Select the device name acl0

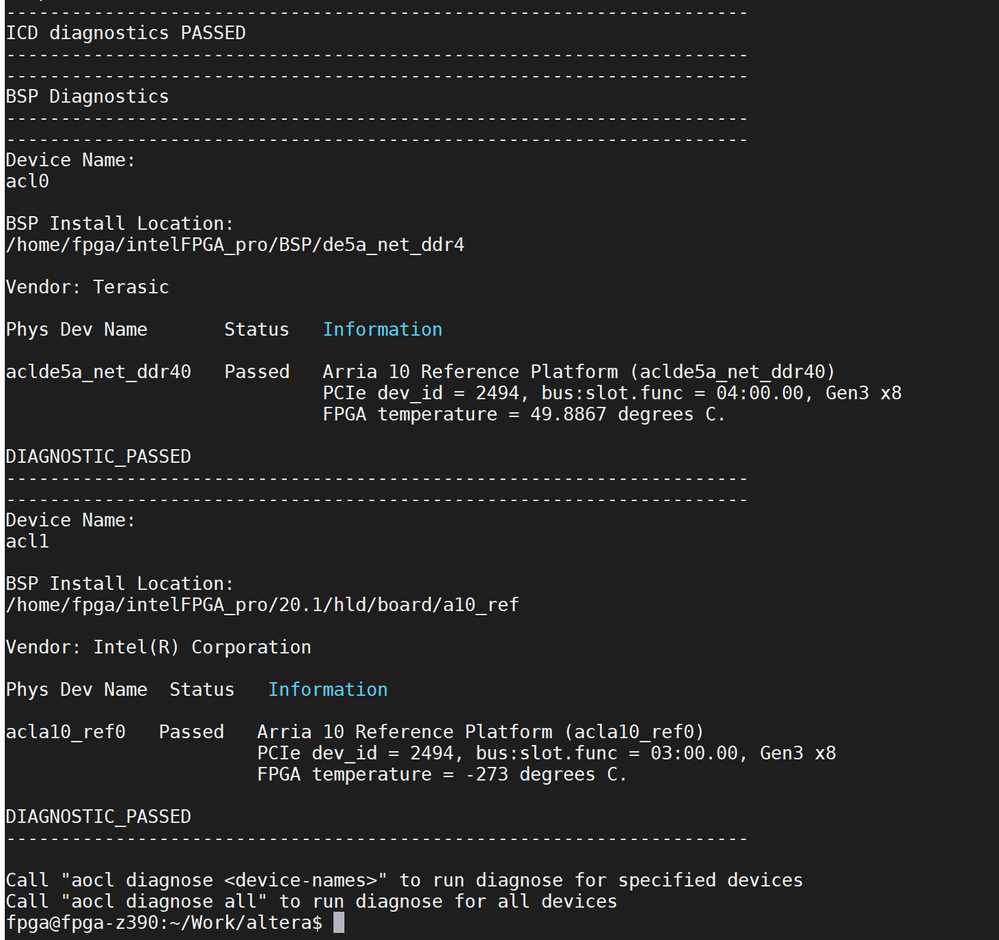(x=28, y=181)
